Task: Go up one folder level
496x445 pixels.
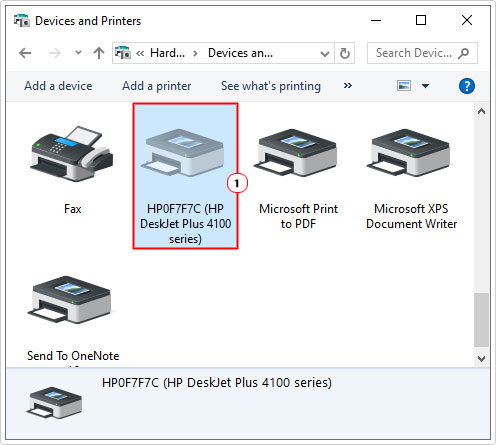Action: (99, 53)
